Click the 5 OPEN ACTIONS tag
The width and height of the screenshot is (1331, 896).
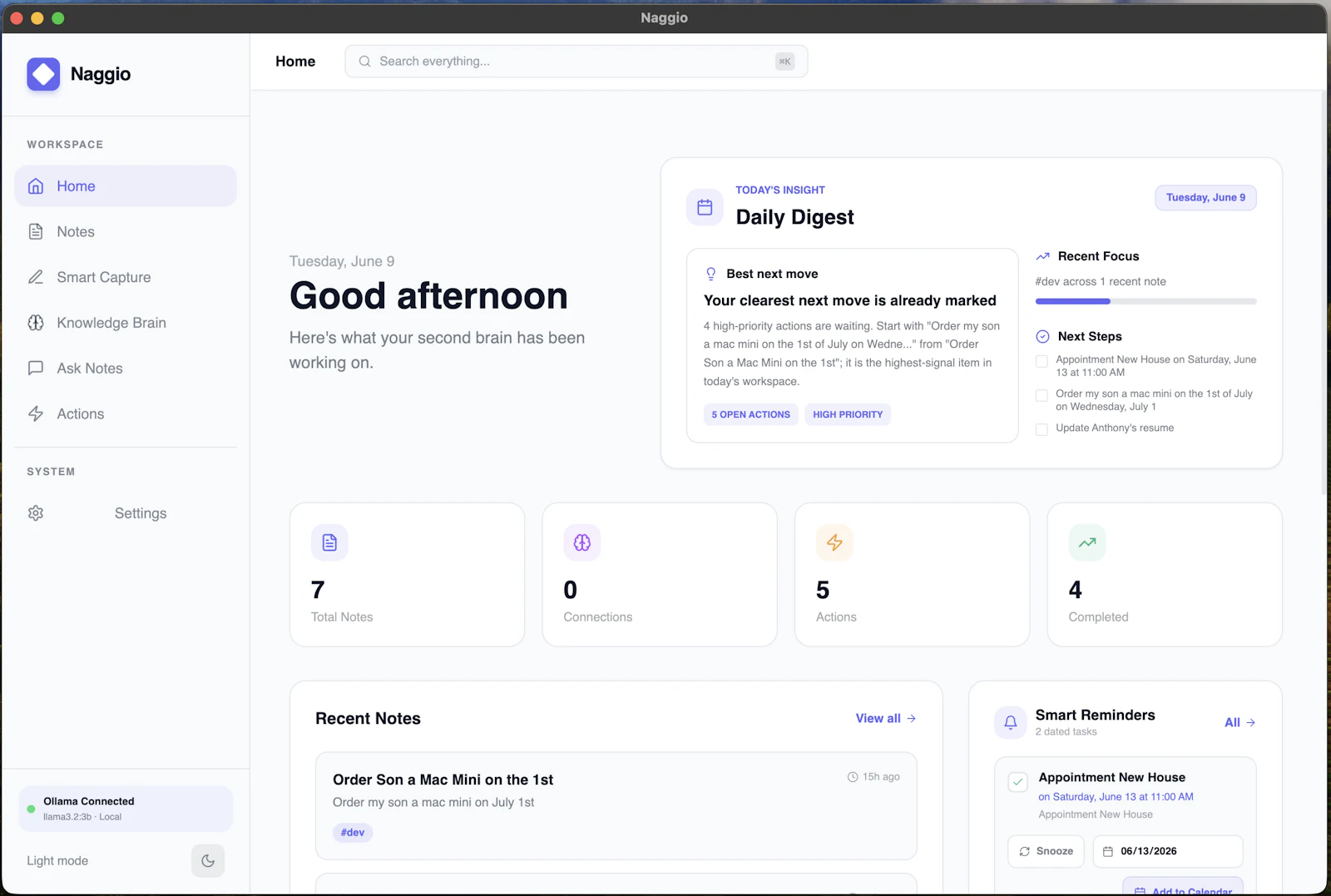point(751,414)
